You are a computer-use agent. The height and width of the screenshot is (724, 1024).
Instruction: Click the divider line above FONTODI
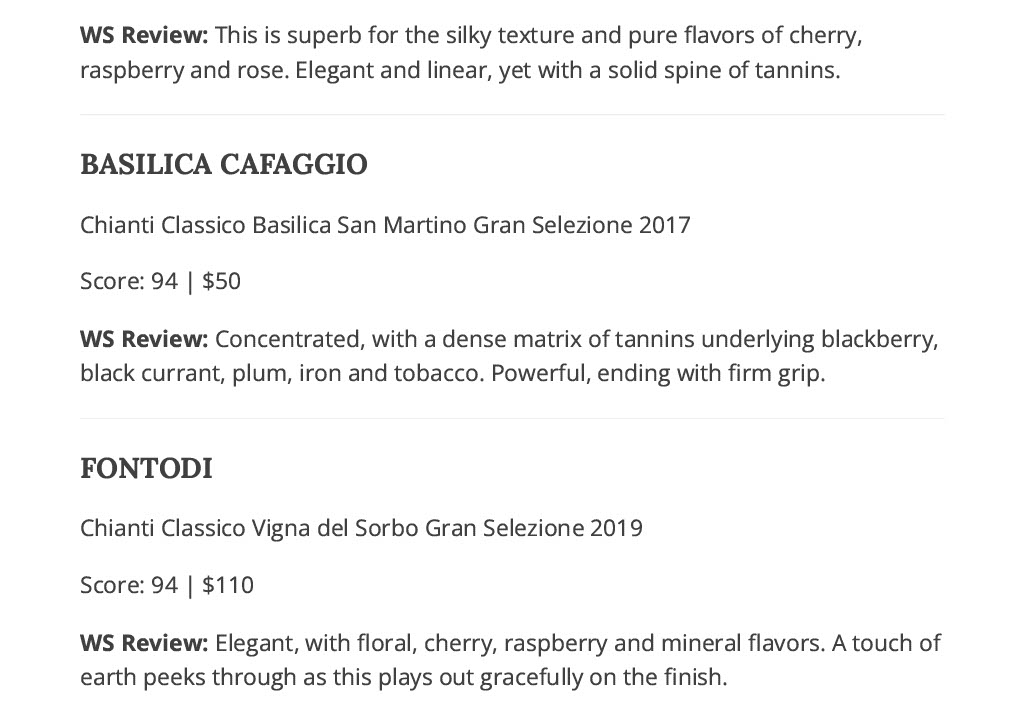point(512,418)
